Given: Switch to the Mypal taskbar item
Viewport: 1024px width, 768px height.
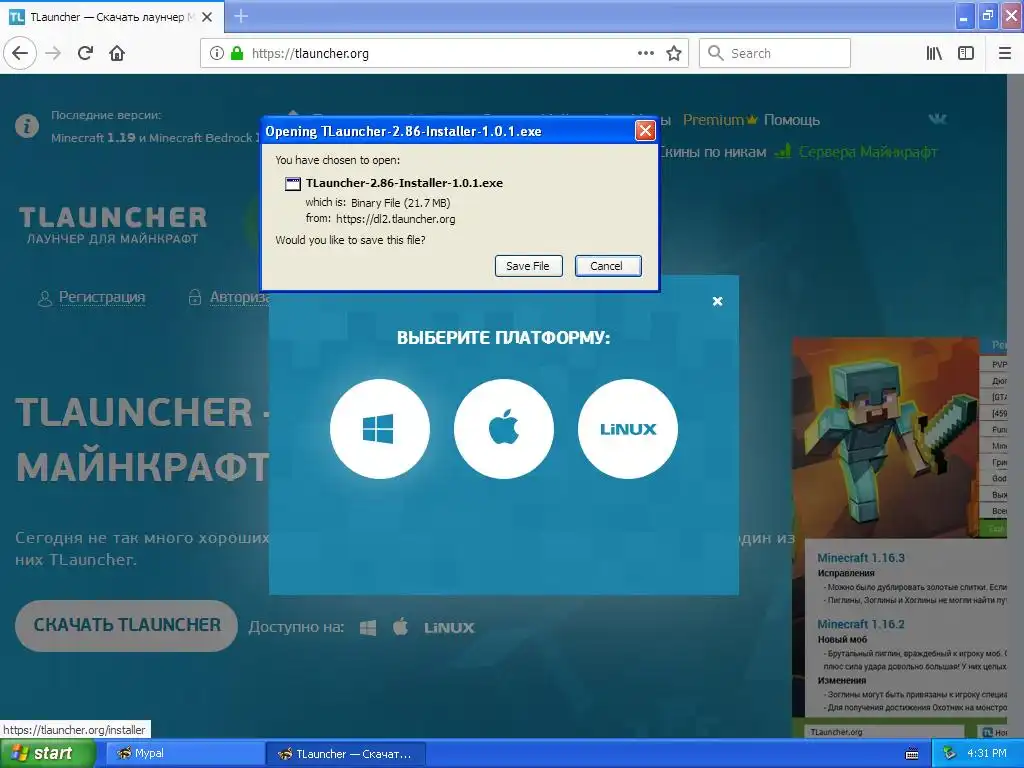Looking at the screenshot, I should 184,754.
